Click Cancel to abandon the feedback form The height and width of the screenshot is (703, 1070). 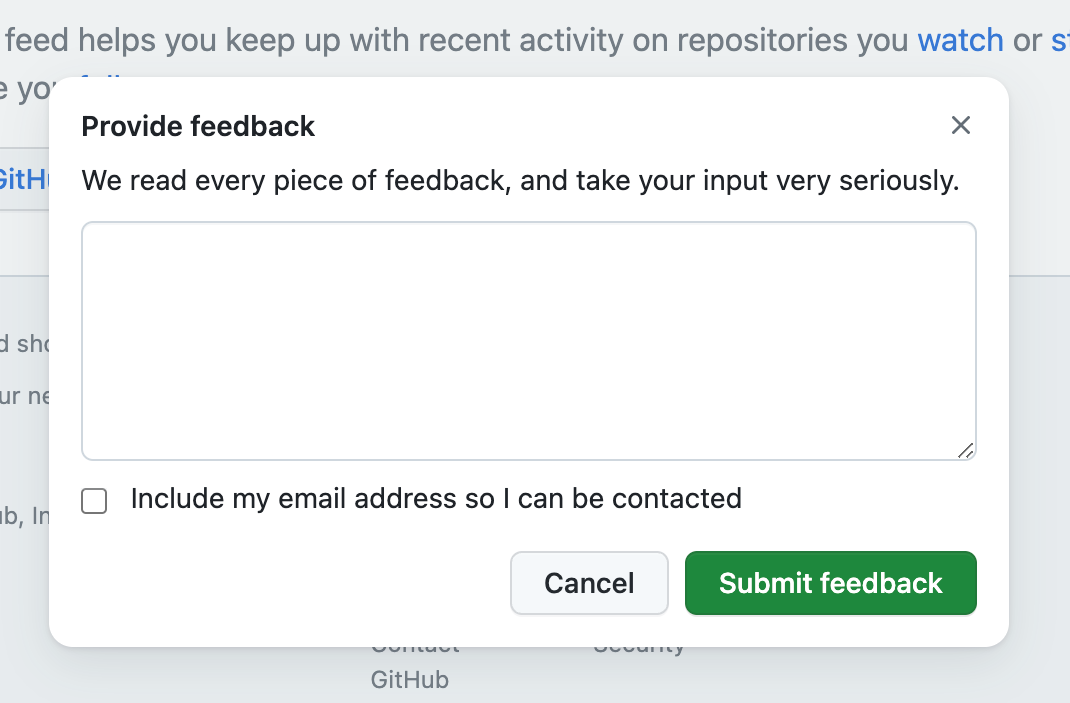coord(589,583)
